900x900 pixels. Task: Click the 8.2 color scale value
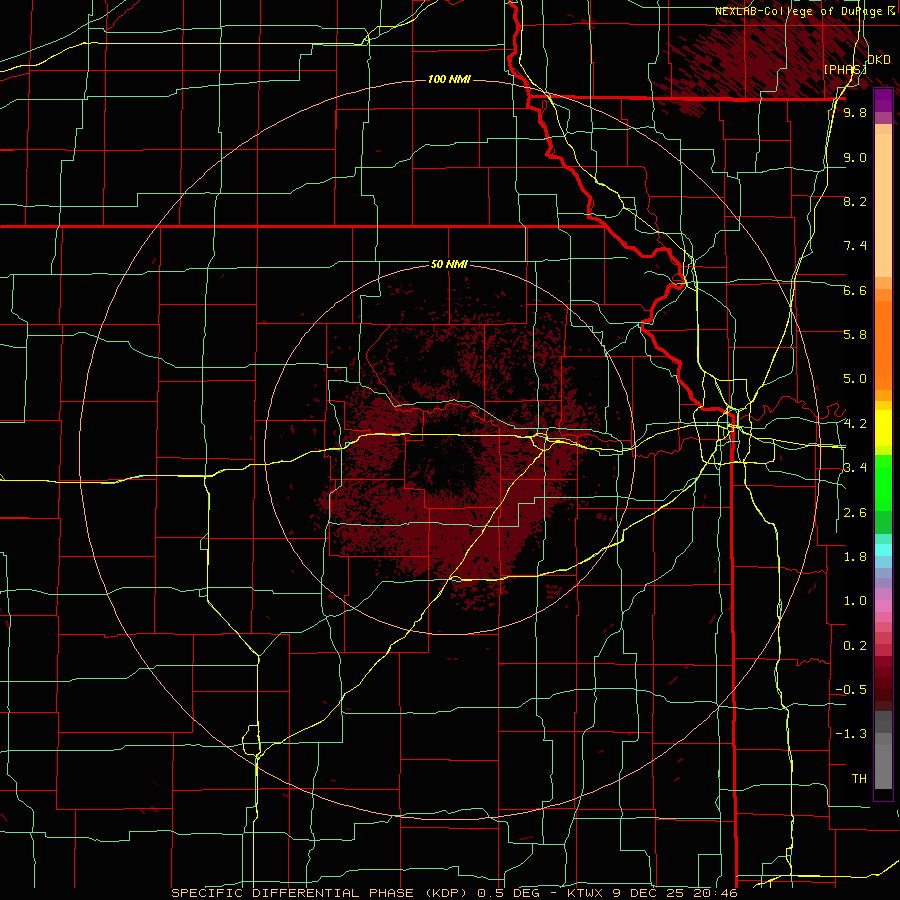click(x=855, y=201)
